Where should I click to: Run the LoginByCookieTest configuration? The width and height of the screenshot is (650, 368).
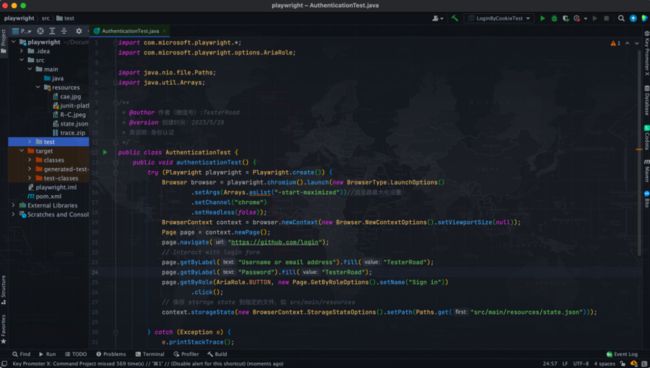point(542,18)
